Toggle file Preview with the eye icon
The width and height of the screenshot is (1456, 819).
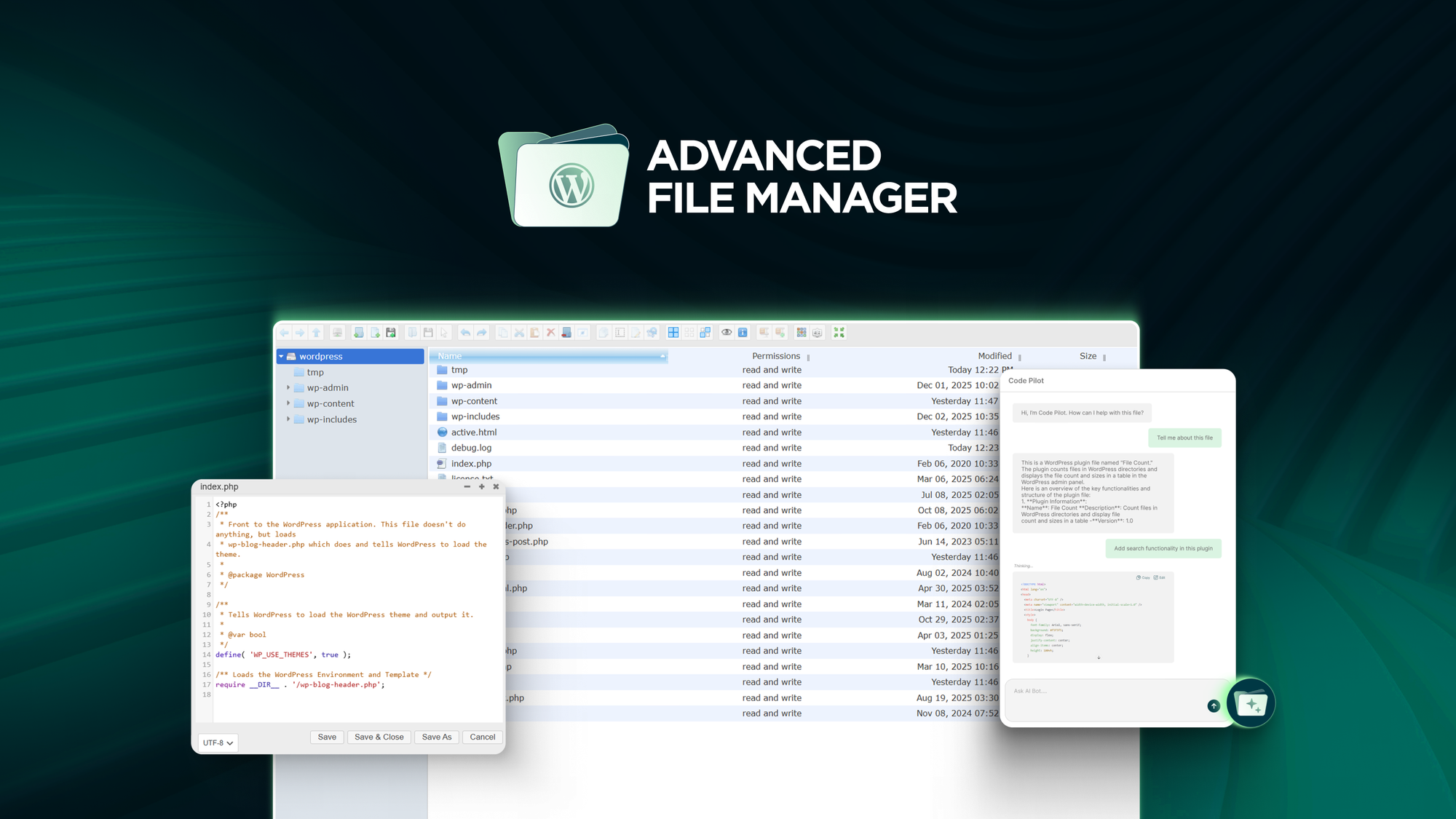pyautogui.click(x=727, y=333)
